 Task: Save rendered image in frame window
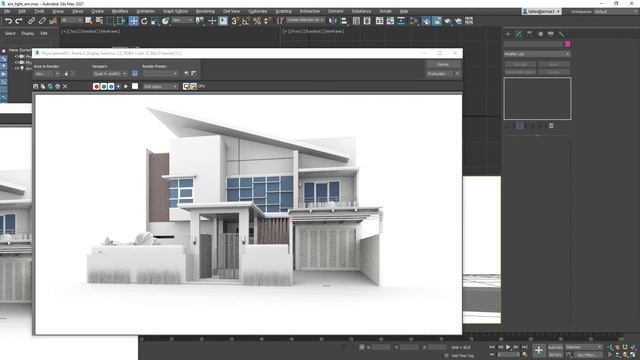[x=36, y=87]
